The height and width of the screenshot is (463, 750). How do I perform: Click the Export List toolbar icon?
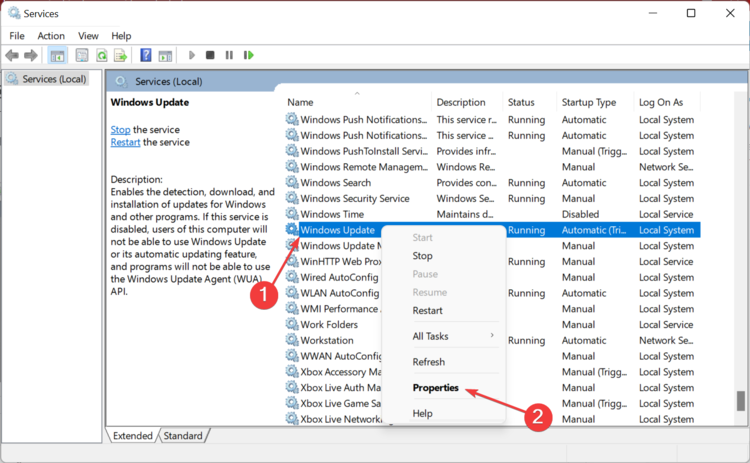[x=120, y=55]
